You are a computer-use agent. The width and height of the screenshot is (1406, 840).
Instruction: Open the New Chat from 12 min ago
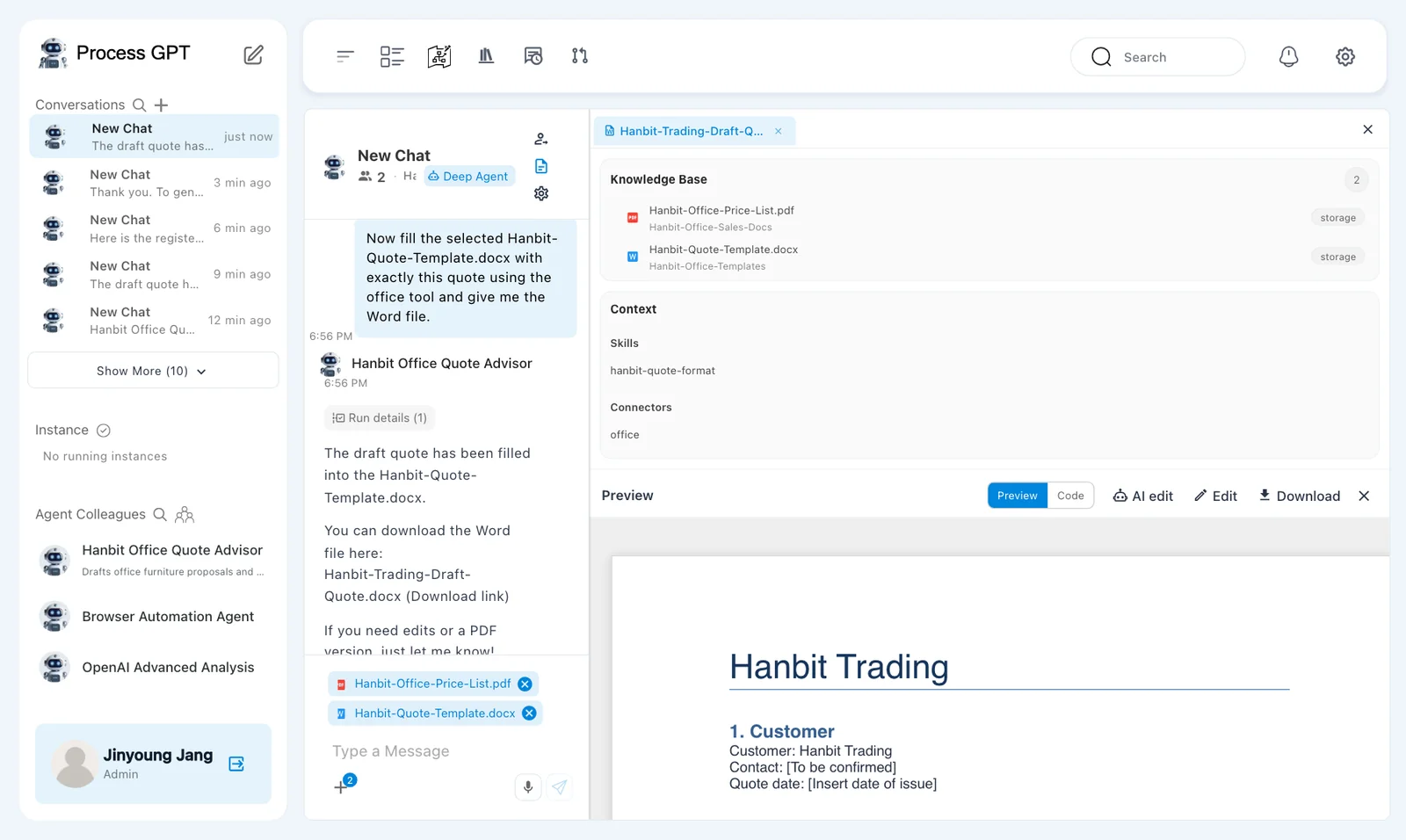(155, 320)
